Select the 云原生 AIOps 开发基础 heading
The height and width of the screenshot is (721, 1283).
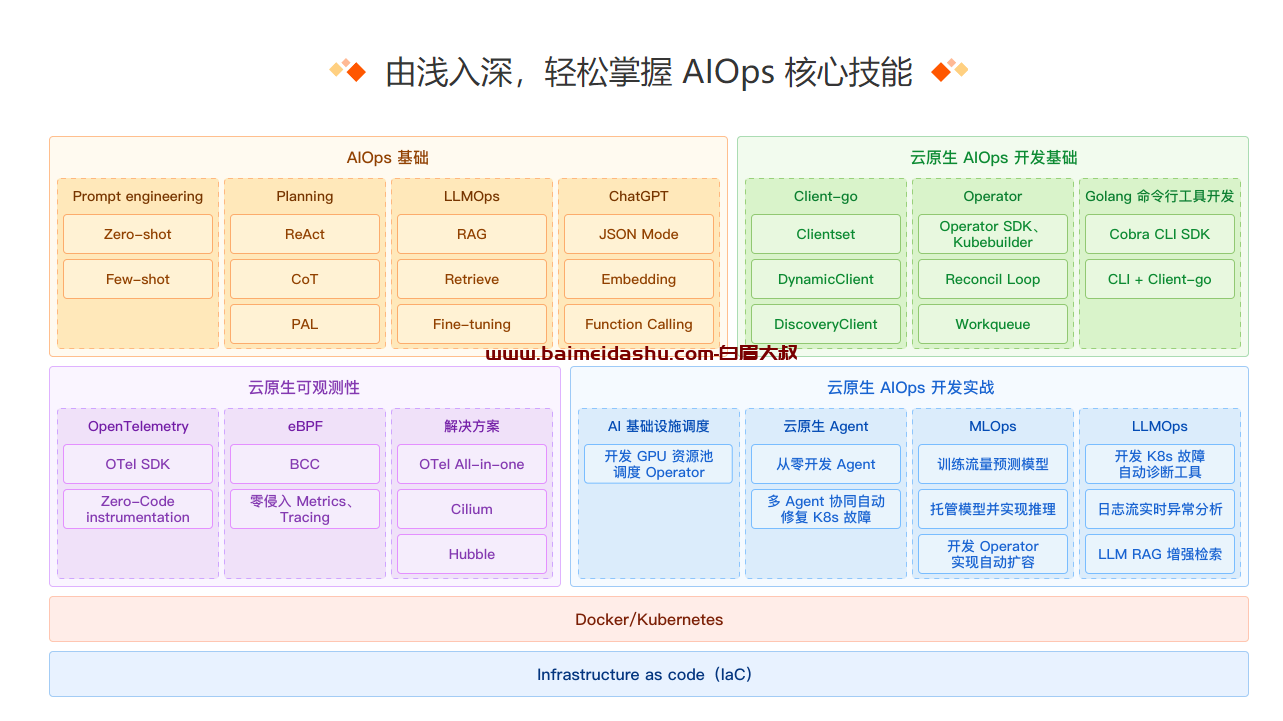click(994, 158)
